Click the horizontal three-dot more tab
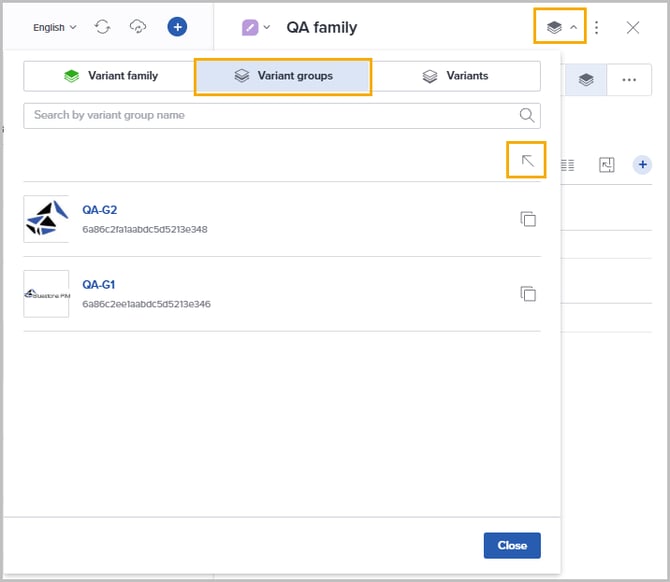Viewport: 670px width, 582px height. [x=629, y=80]
